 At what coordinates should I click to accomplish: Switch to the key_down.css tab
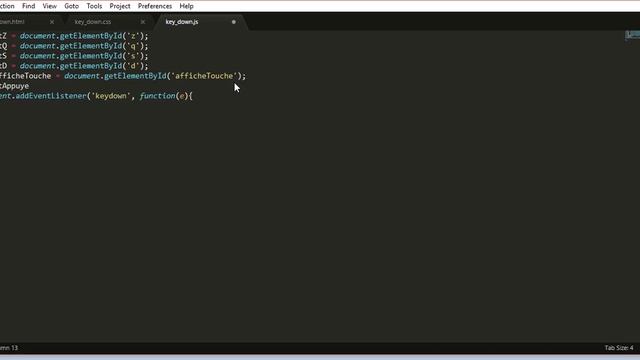pyautogui.click(x=93, y=22)
